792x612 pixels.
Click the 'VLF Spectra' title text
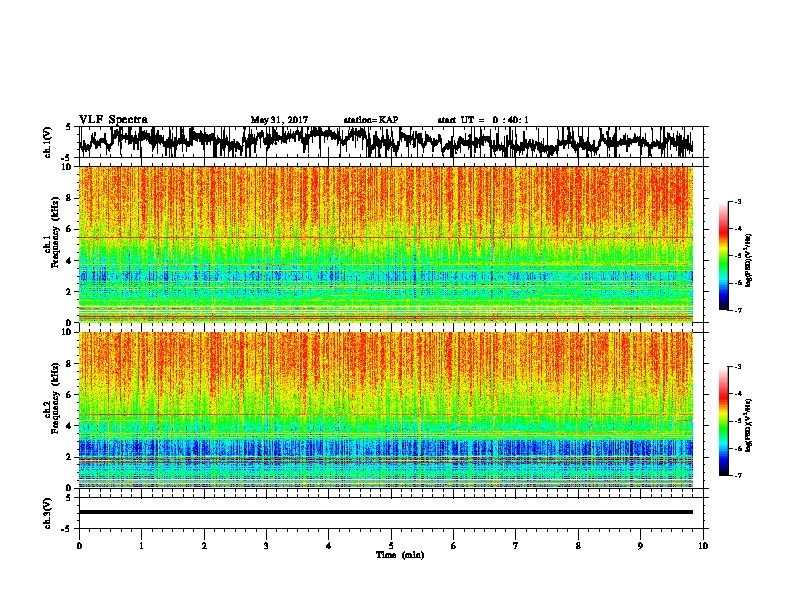113,119
